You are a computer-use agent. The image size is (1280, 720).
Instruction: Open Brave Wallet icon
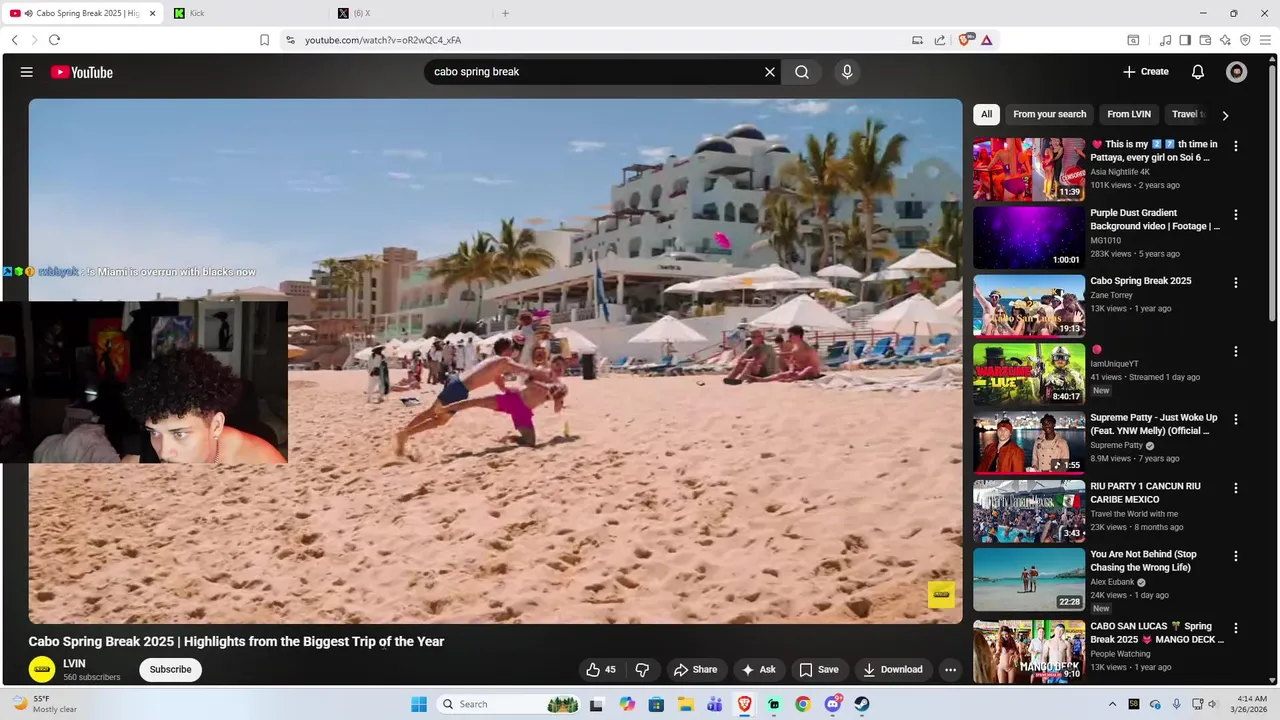[x=1205, y=40]
